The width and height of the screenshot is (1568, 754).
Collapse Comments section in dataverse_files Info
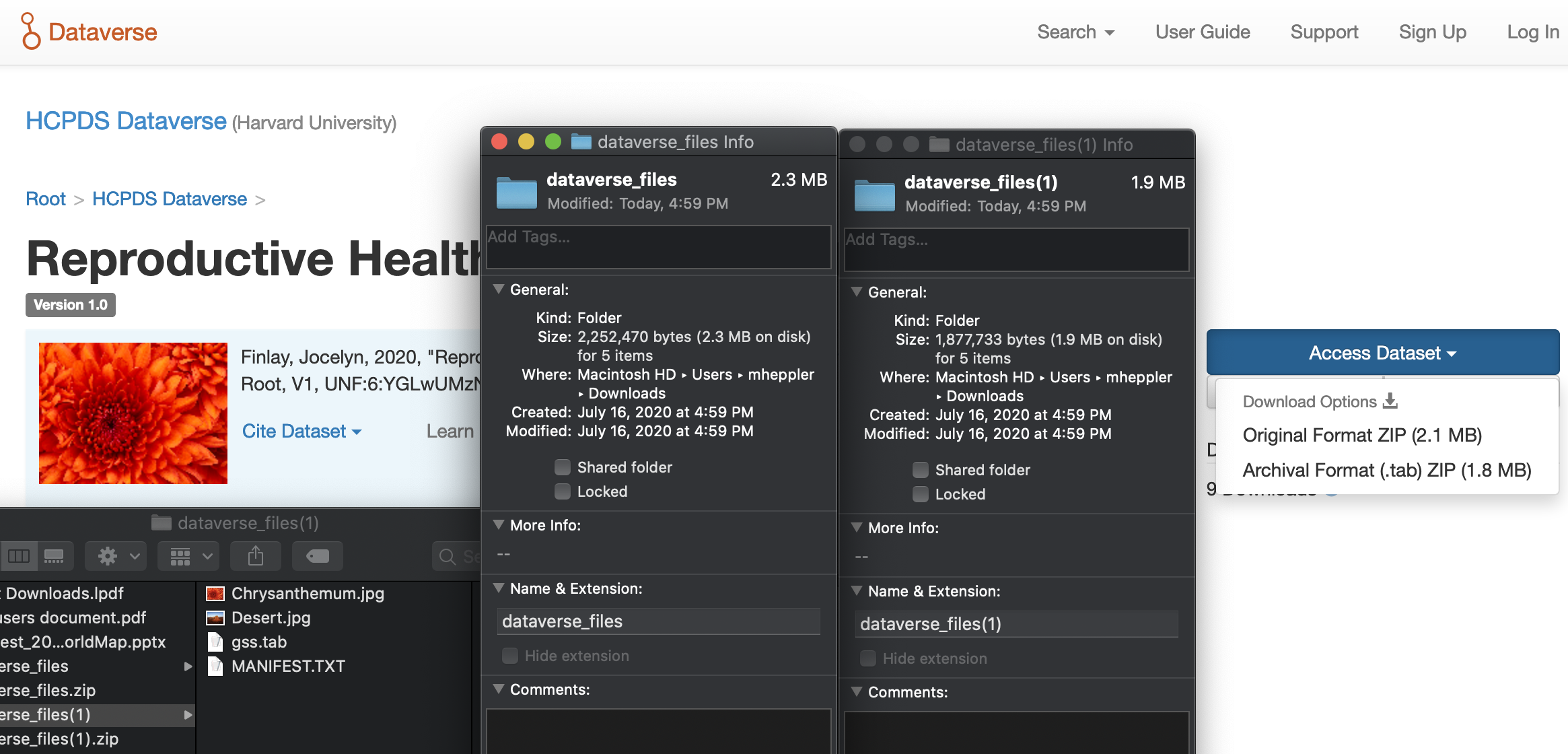(499, 689)
